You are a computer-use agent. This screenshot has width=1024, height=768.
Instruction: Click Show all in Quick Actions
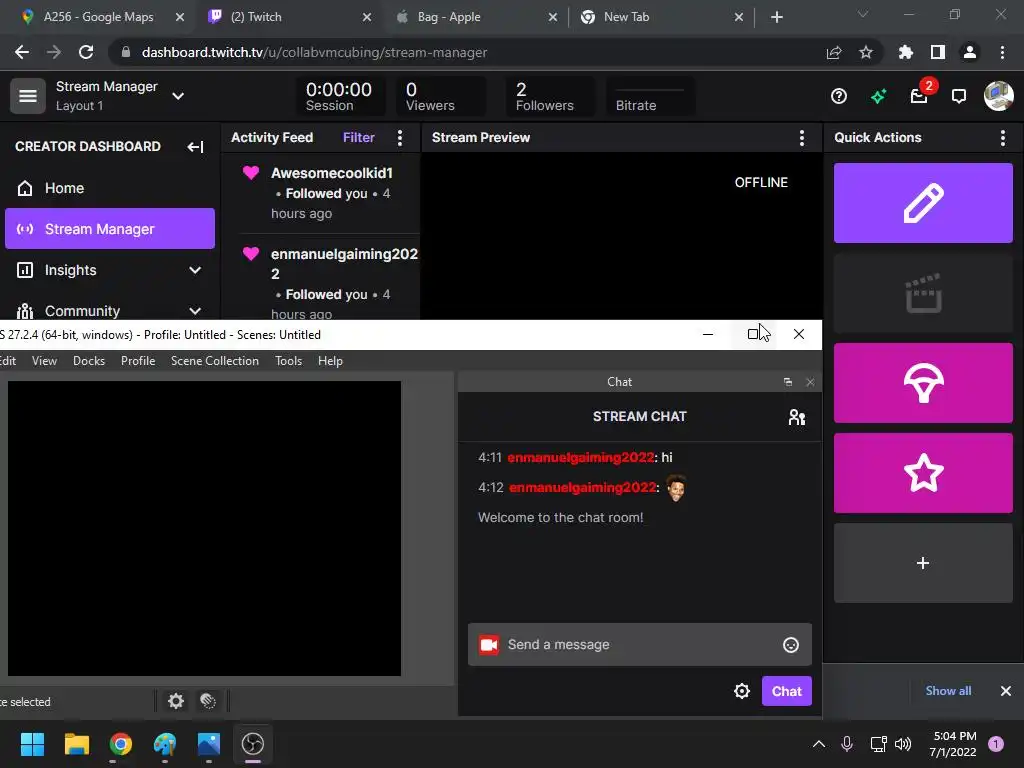[x=948, y=691]
